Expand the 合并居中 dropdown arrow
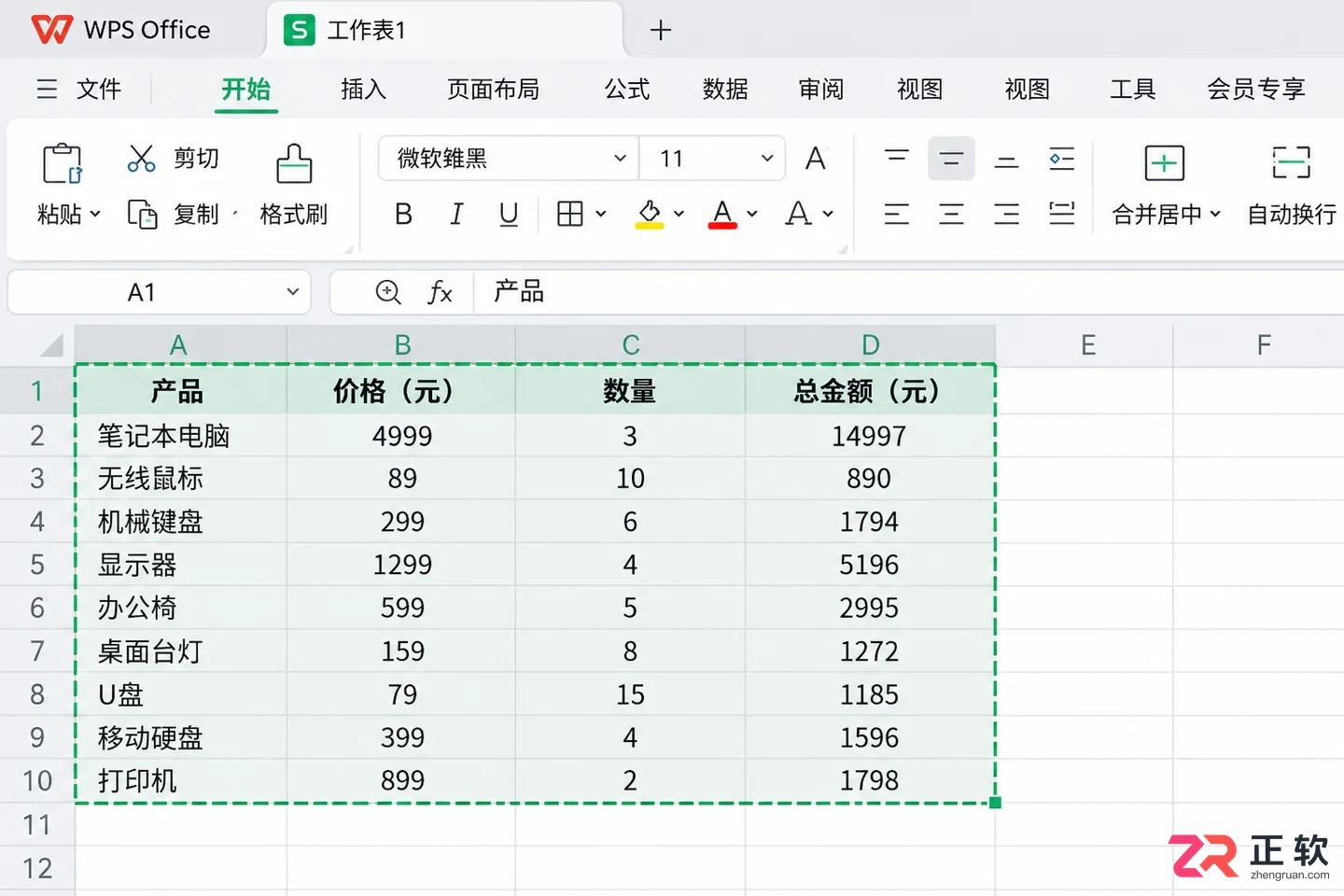This screenshot has width=1344, height=896. (x=1215, y=215)
